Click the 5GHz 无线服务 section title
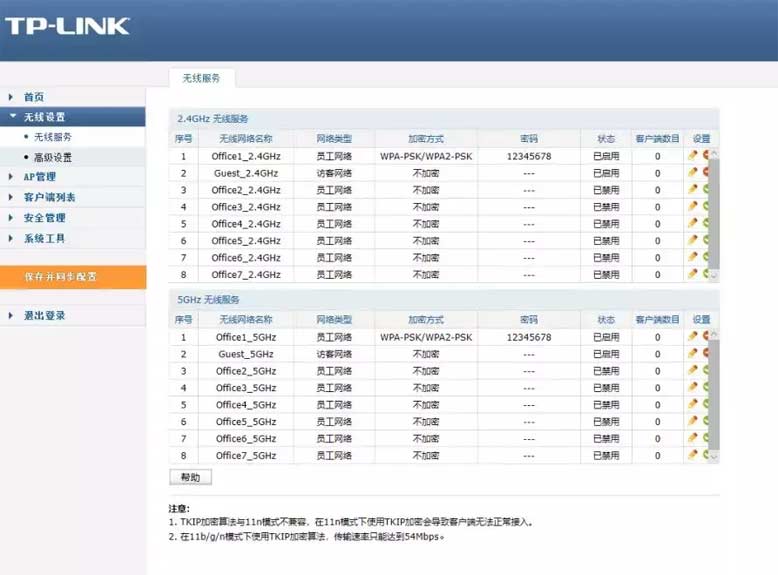The width and height of the screenshot is (778, 575). pos(208,300)
